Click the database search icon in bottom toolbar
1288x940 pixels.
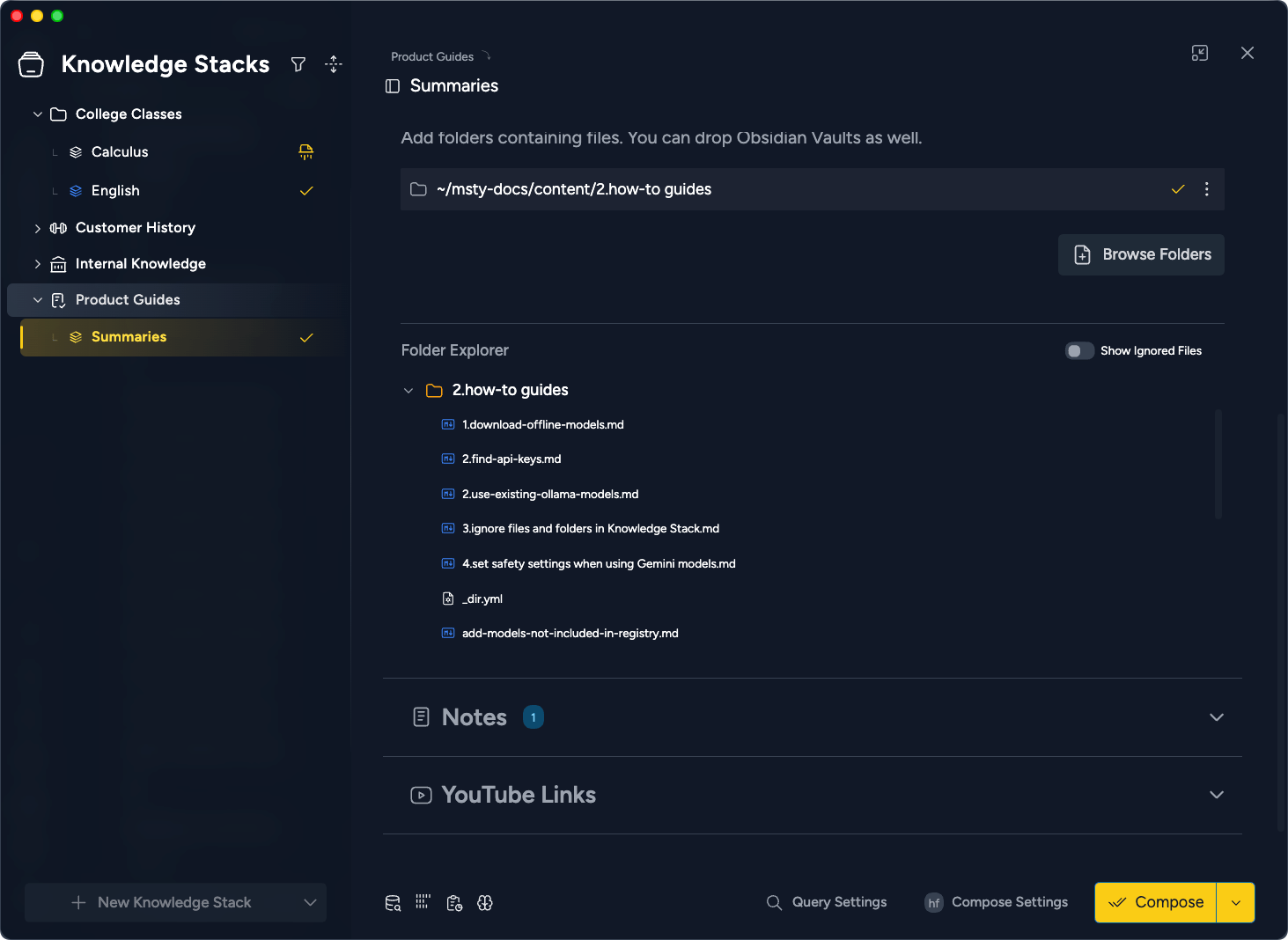pyautogui.click(x=393, y=903)
